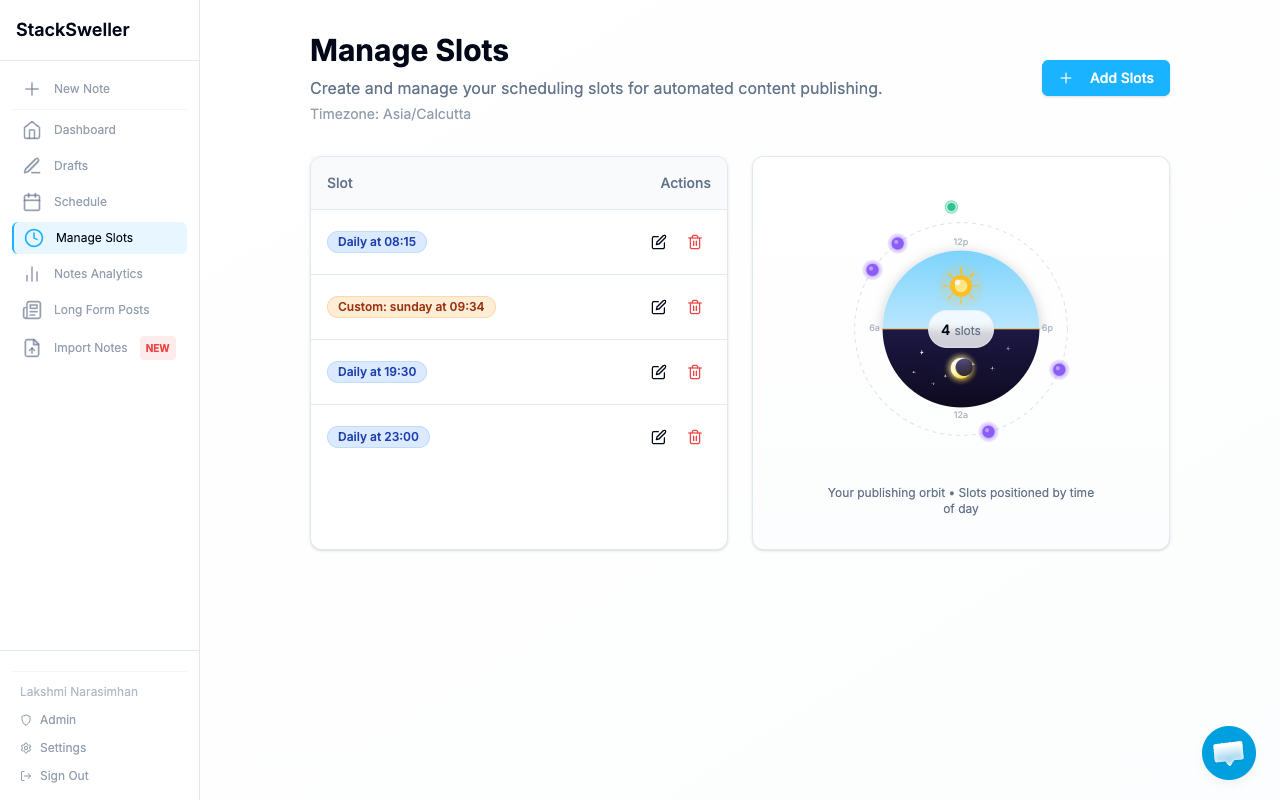Select the Manage Slots clock icon
Viewport: 1280px width, 800px height.
[31, 237]
